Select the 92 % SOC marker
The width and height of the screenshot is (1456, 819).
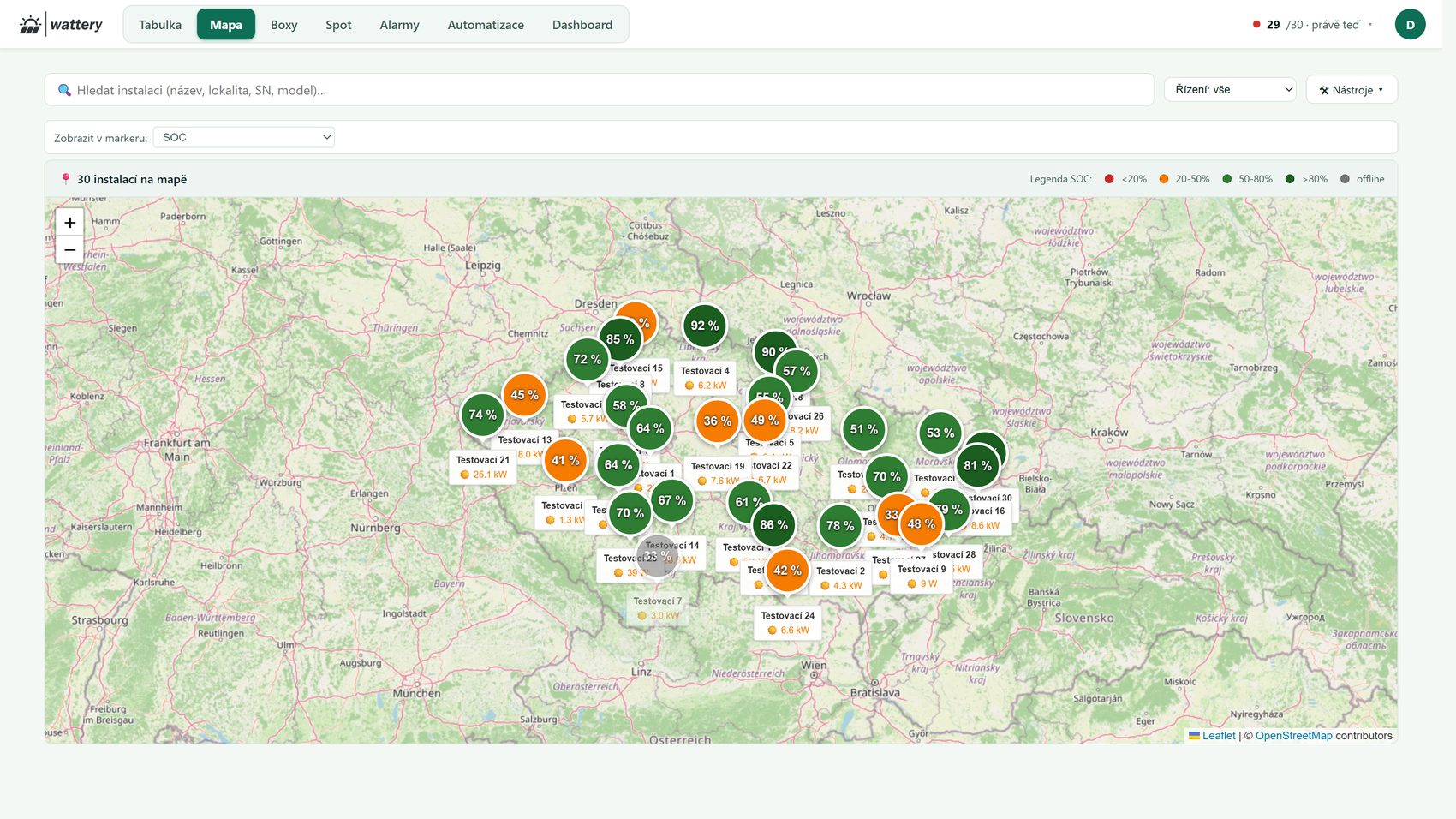click(705, 326)
